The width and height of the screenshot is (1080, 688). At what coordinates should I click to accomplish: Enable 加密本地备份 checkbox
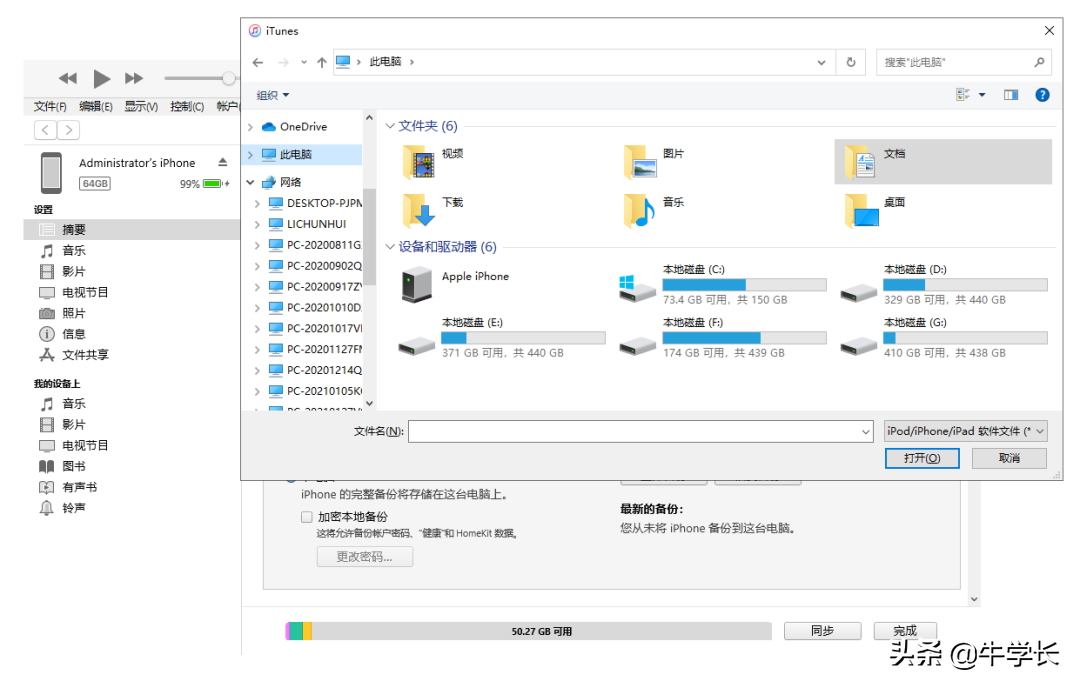pyautogui.click(x=307, y=517)
